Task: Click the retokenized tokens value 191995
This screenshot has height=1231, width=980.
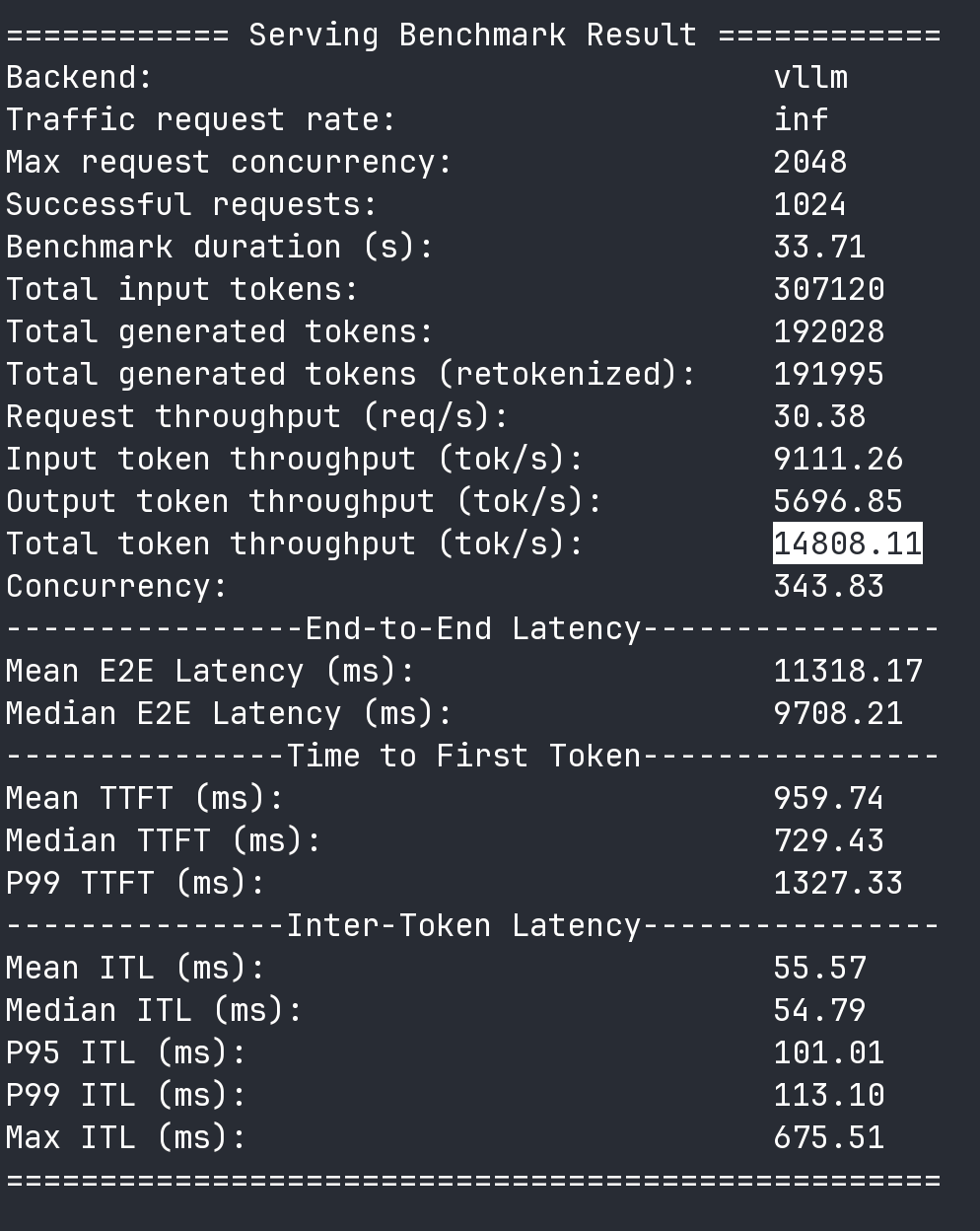Action: click(829, 374)
